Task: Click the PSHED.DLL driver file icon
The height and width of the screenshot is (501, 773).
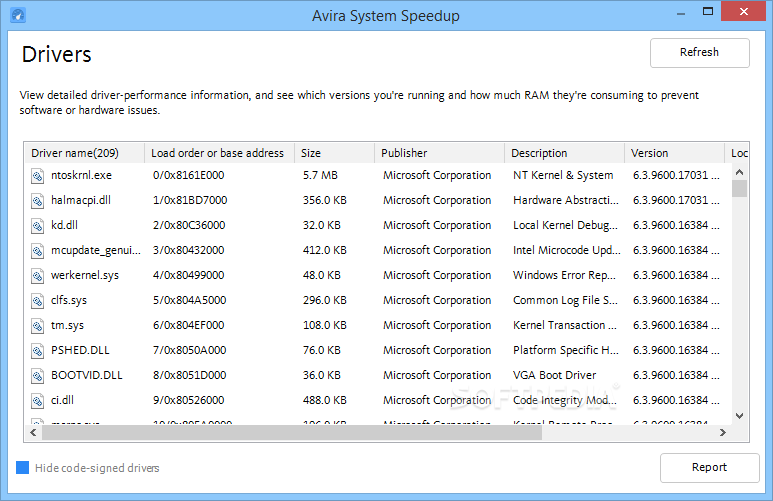Action: pos(37,351)
